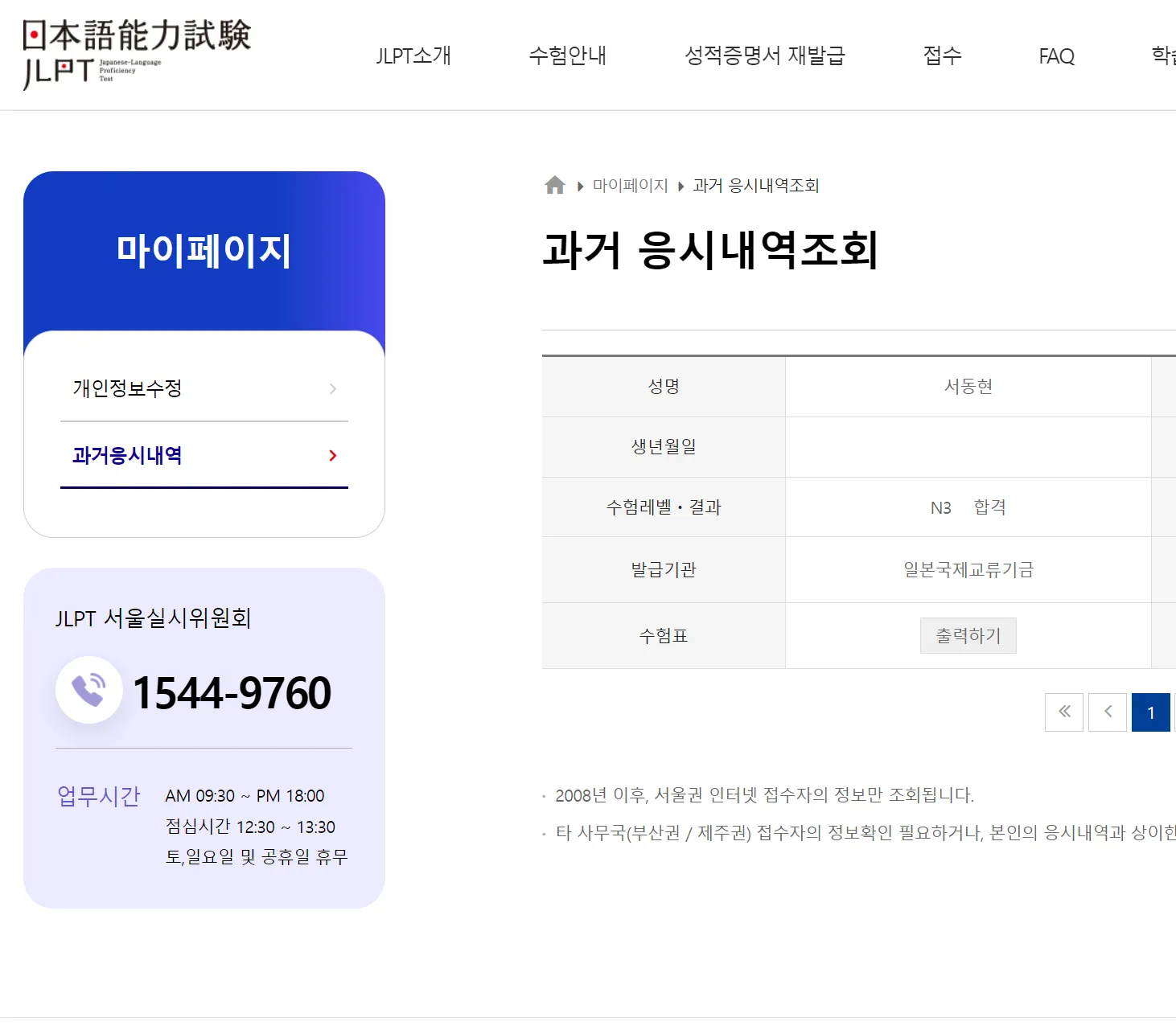Viewport: 1176px width, 1030px height.
Task: Click 과거 응시내역조회 breadcrumb text
Action: click(755, 186)
